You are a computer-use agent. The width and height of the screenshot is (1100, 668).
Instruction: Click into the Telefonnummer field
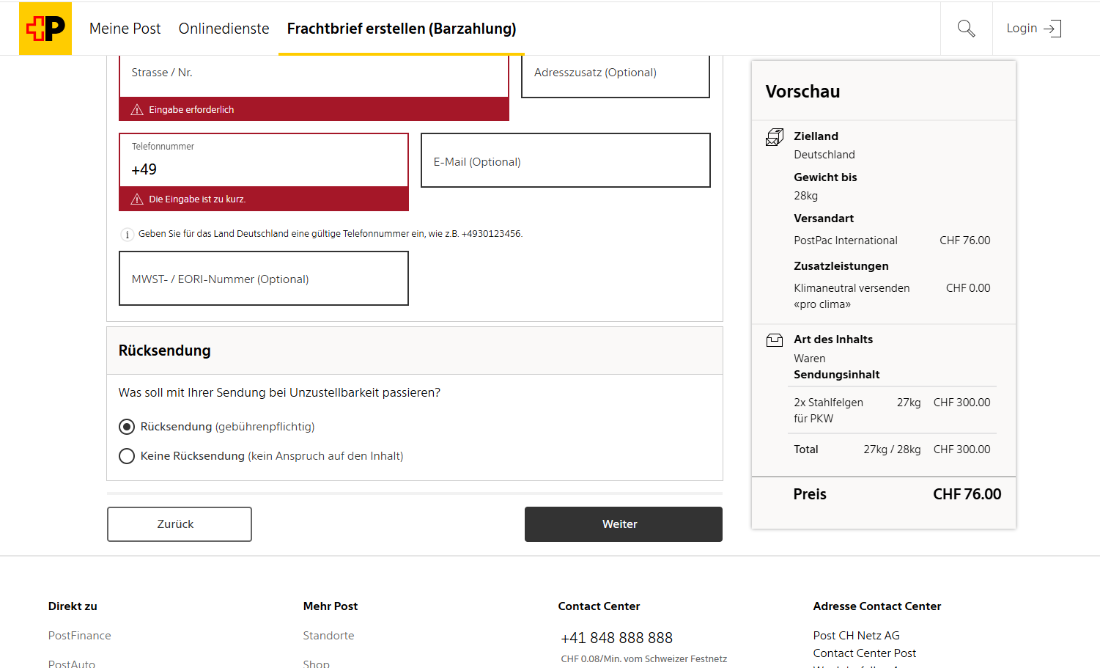pos(264,160)
